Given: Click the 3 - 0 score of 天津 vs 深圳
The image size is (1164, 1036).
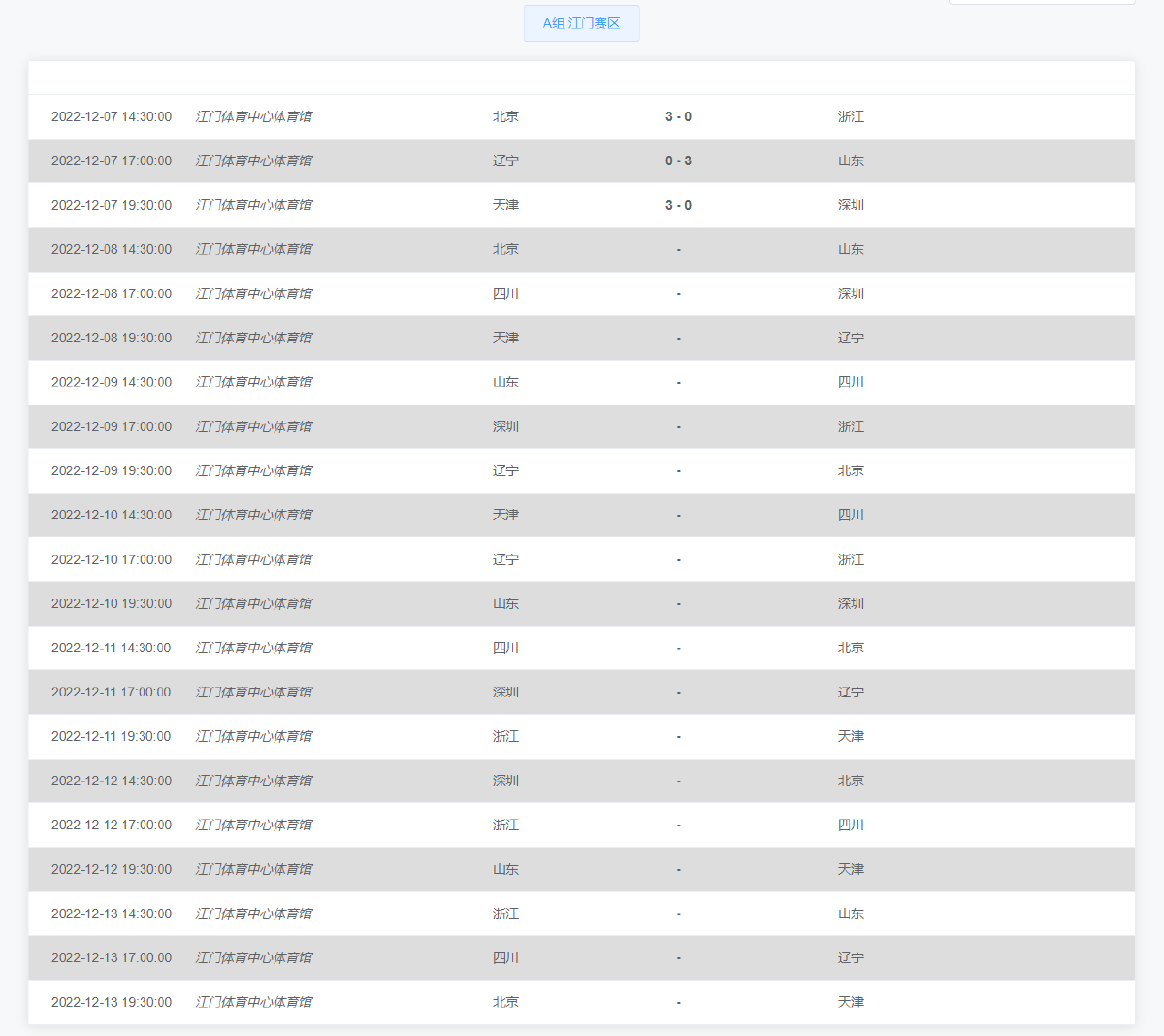Looking at the screenshot, I should coord(678,205).
